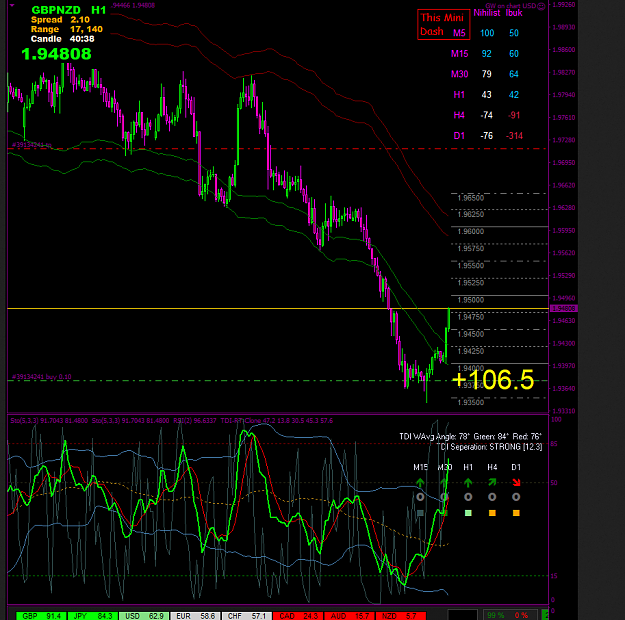
Task: Click the JPY 84.3 strength cell
Action: 93,616
